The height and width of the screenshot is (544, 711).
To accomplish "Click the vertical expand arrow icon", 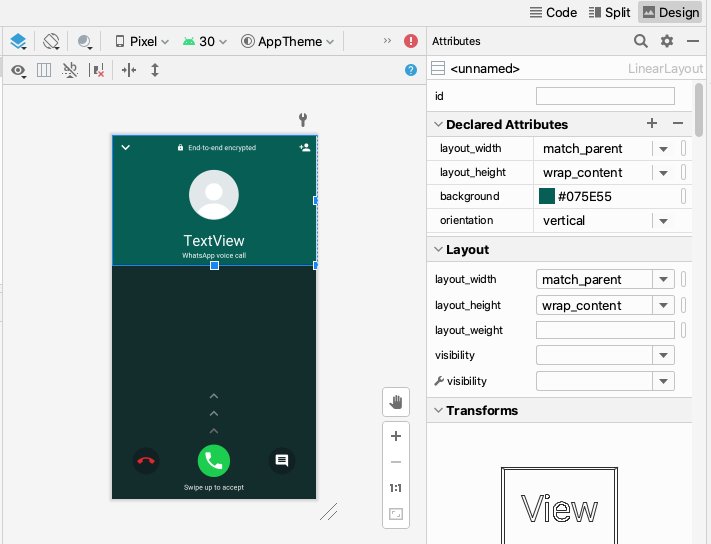I will click(x=155, y=70).
